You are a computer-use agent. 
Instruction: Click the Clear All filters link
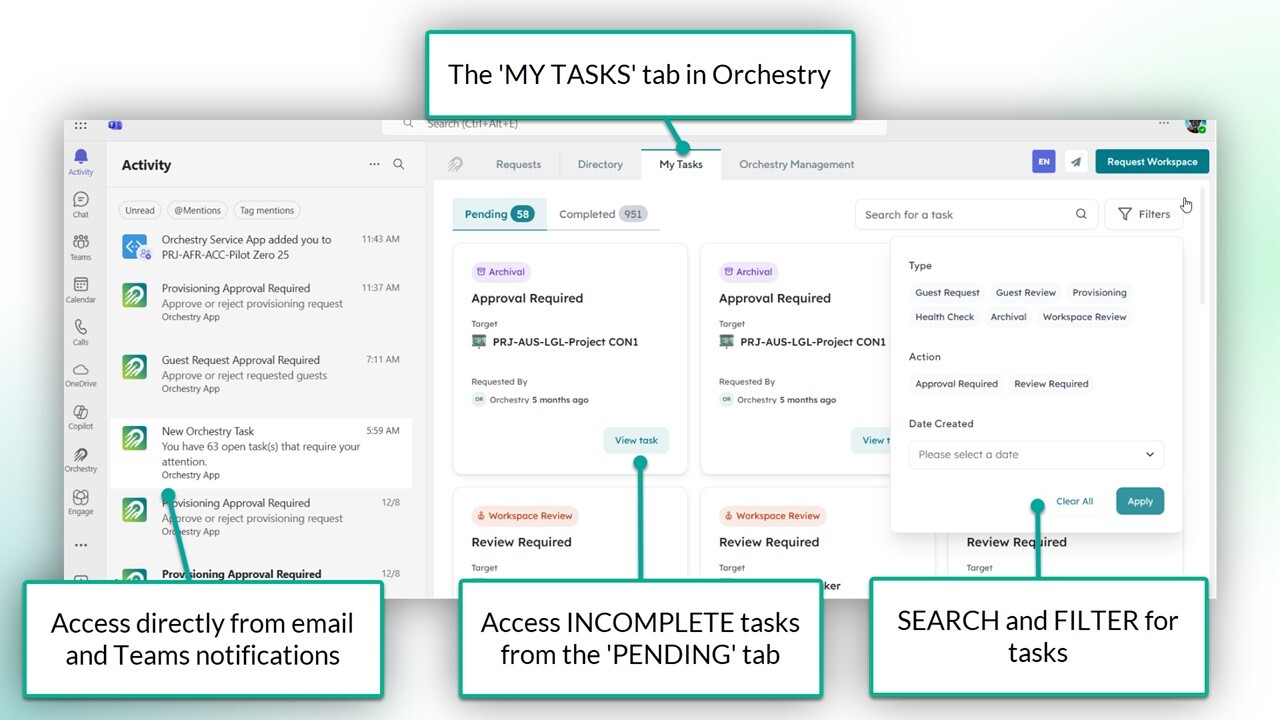point(1075,502)
